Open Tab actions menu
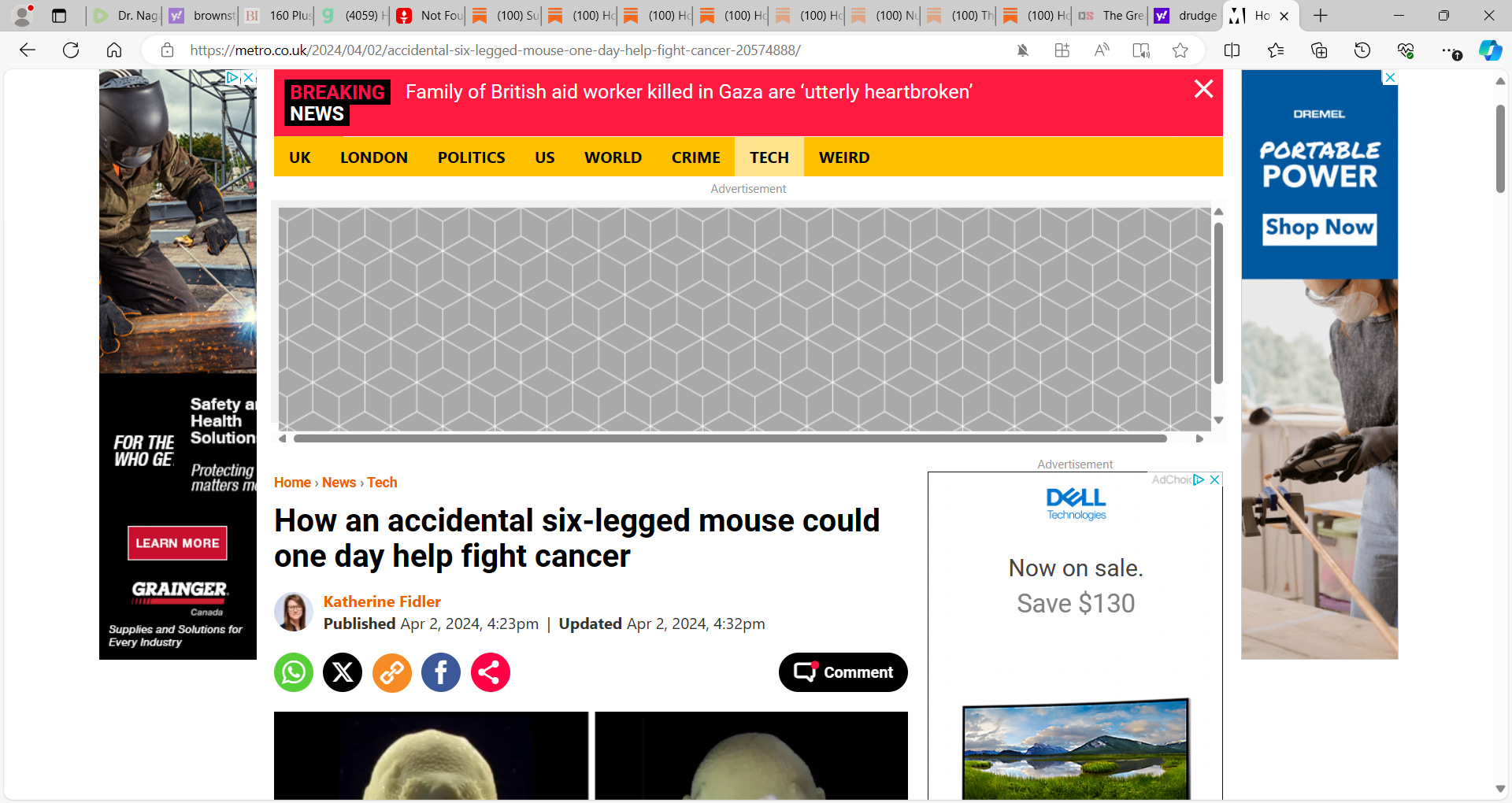 (x=59, y=16)
